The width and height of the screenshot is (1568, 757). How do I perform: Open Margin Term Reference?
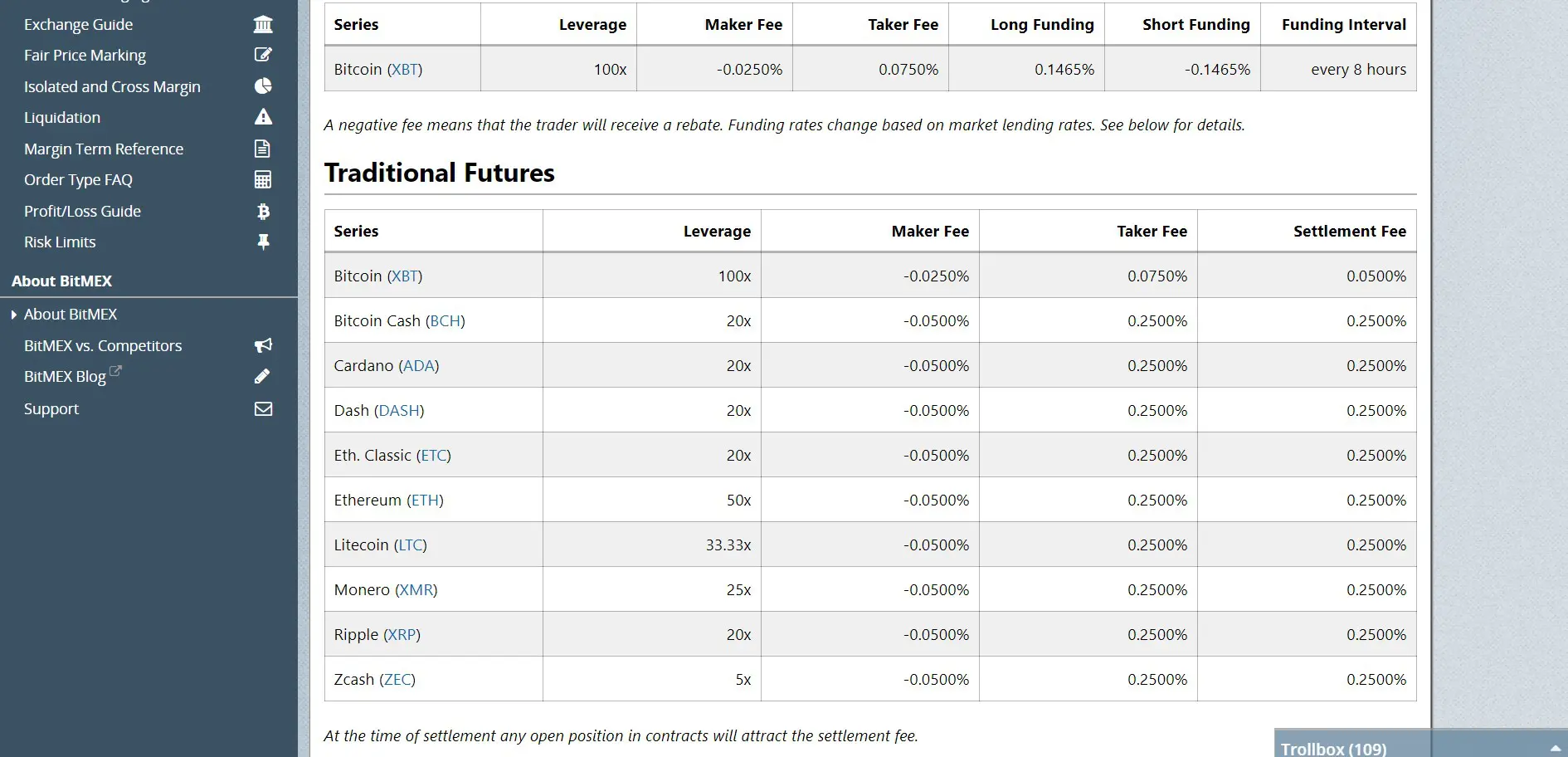pyautogui.click(x=104, y=149)
